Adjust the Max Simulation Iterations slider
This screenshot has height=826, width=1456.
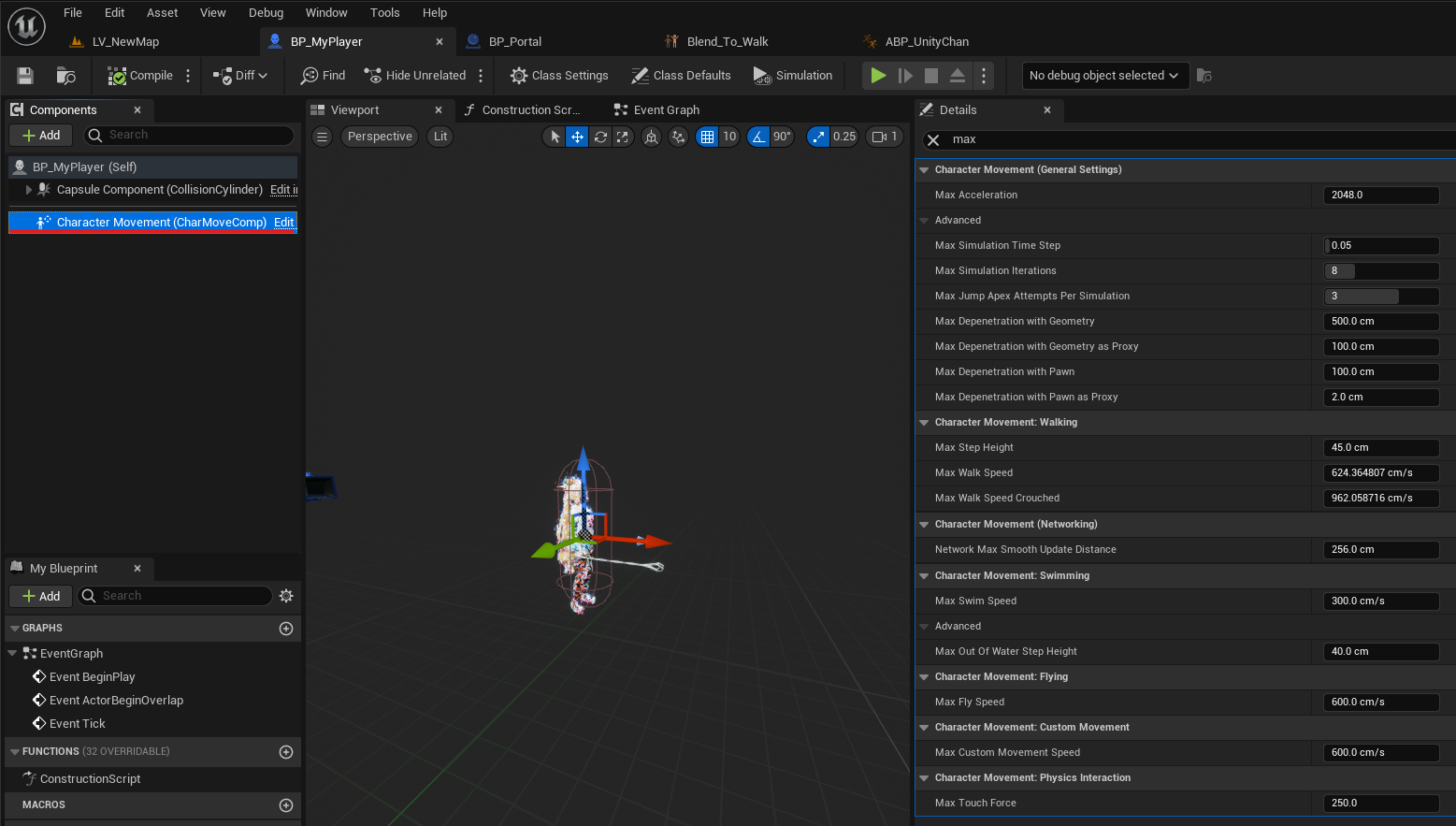tap(1381, 271)
